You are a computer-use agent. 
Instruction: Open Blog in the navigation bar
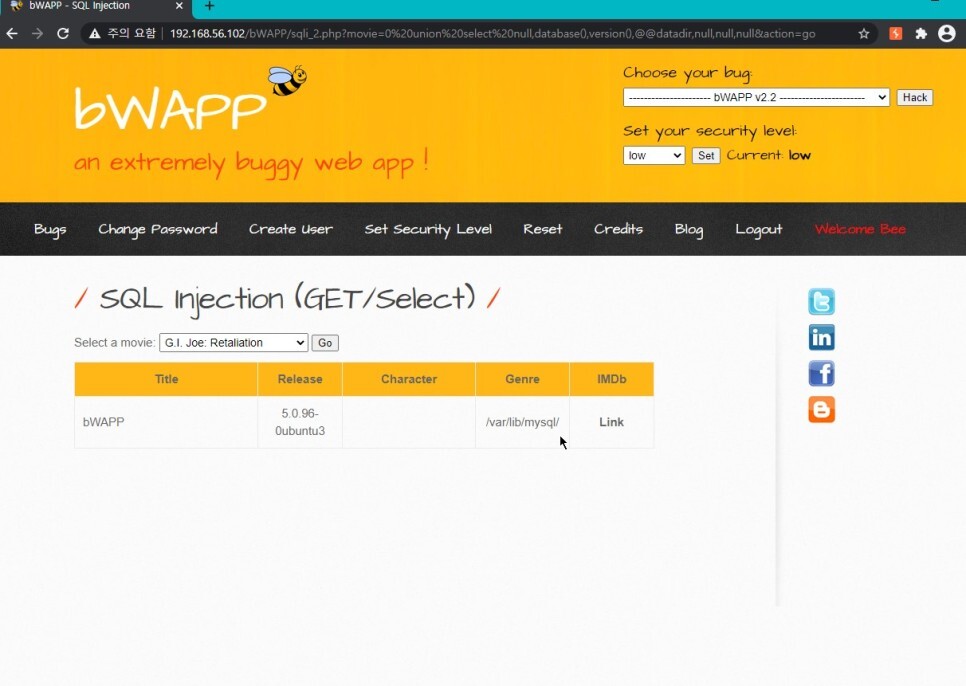click(x=689, y=229)
